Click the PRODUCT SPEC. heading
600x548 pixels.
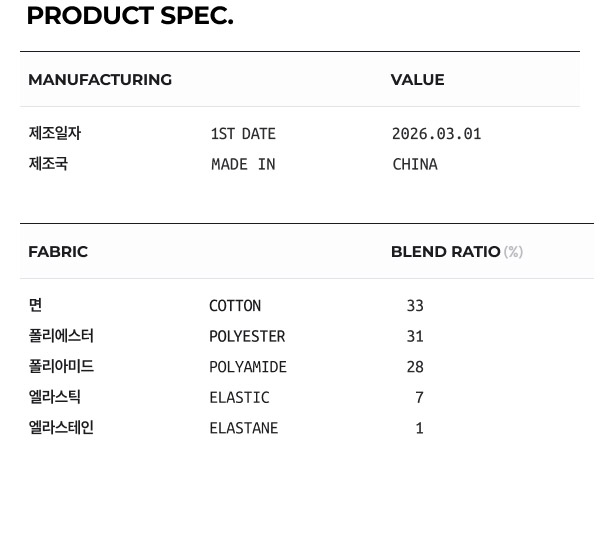click(130, 16)
